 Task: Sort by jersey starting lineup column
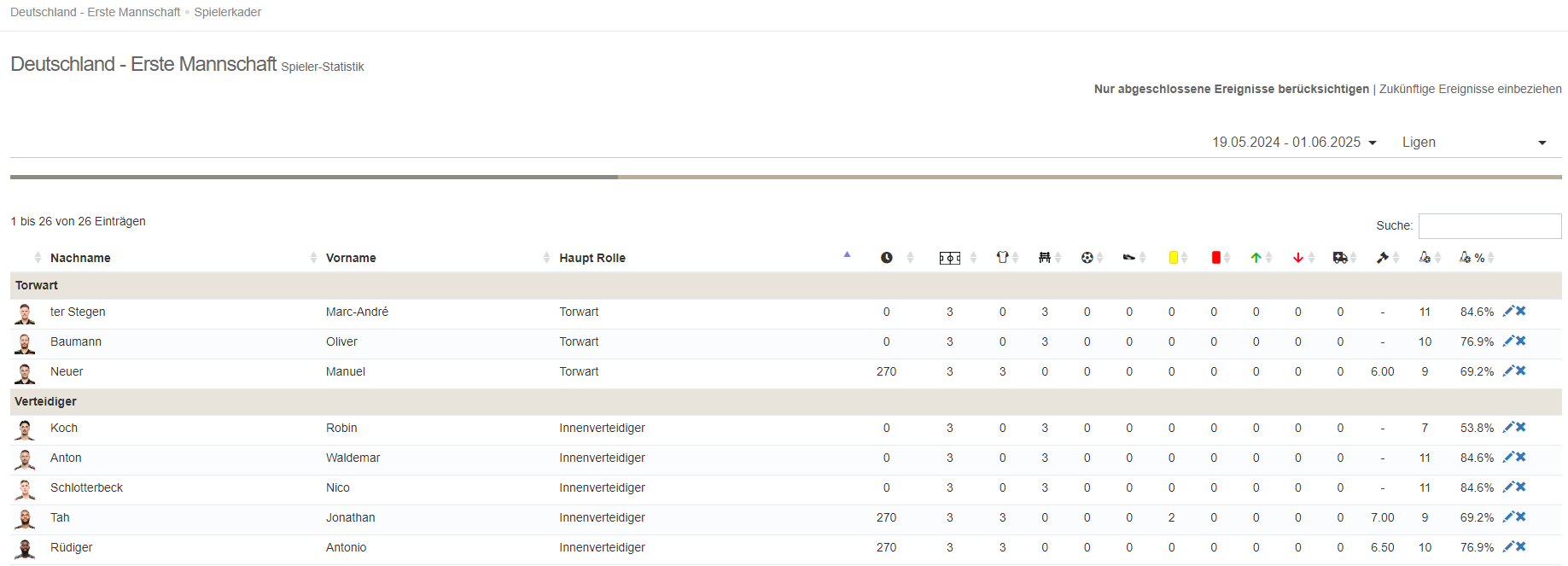click(1002, 257)
